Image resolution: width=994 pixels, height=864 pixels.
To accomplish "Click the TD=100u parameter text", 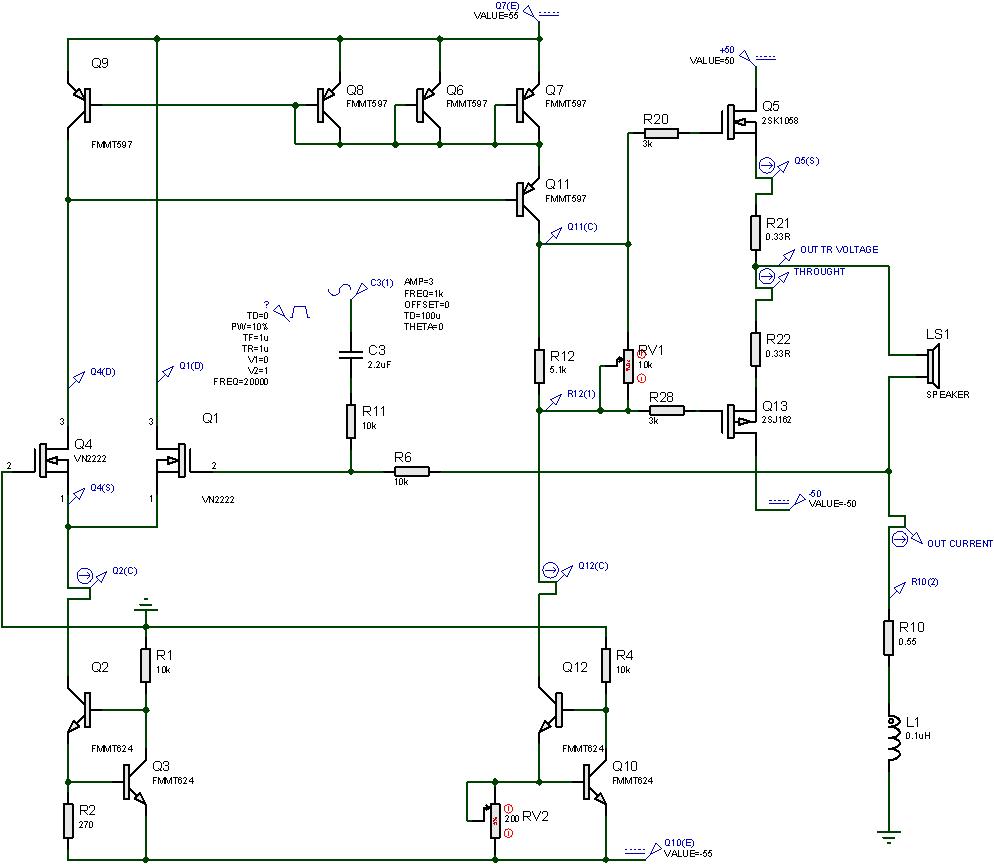I will coord(422,315).
